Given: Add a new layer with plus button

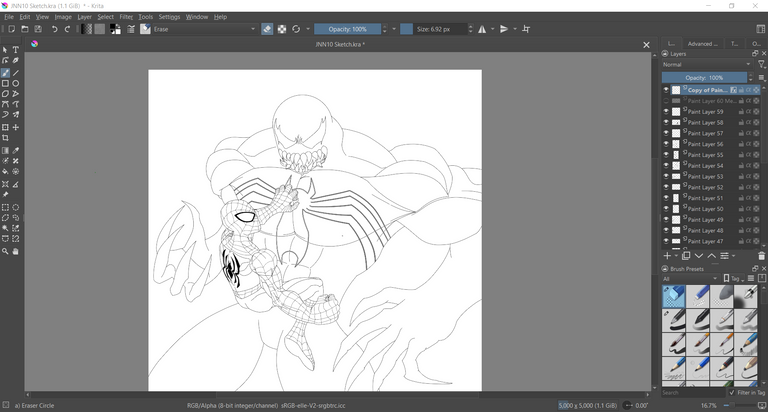Looking at the screenshot, I should click(x=667, y=256).
